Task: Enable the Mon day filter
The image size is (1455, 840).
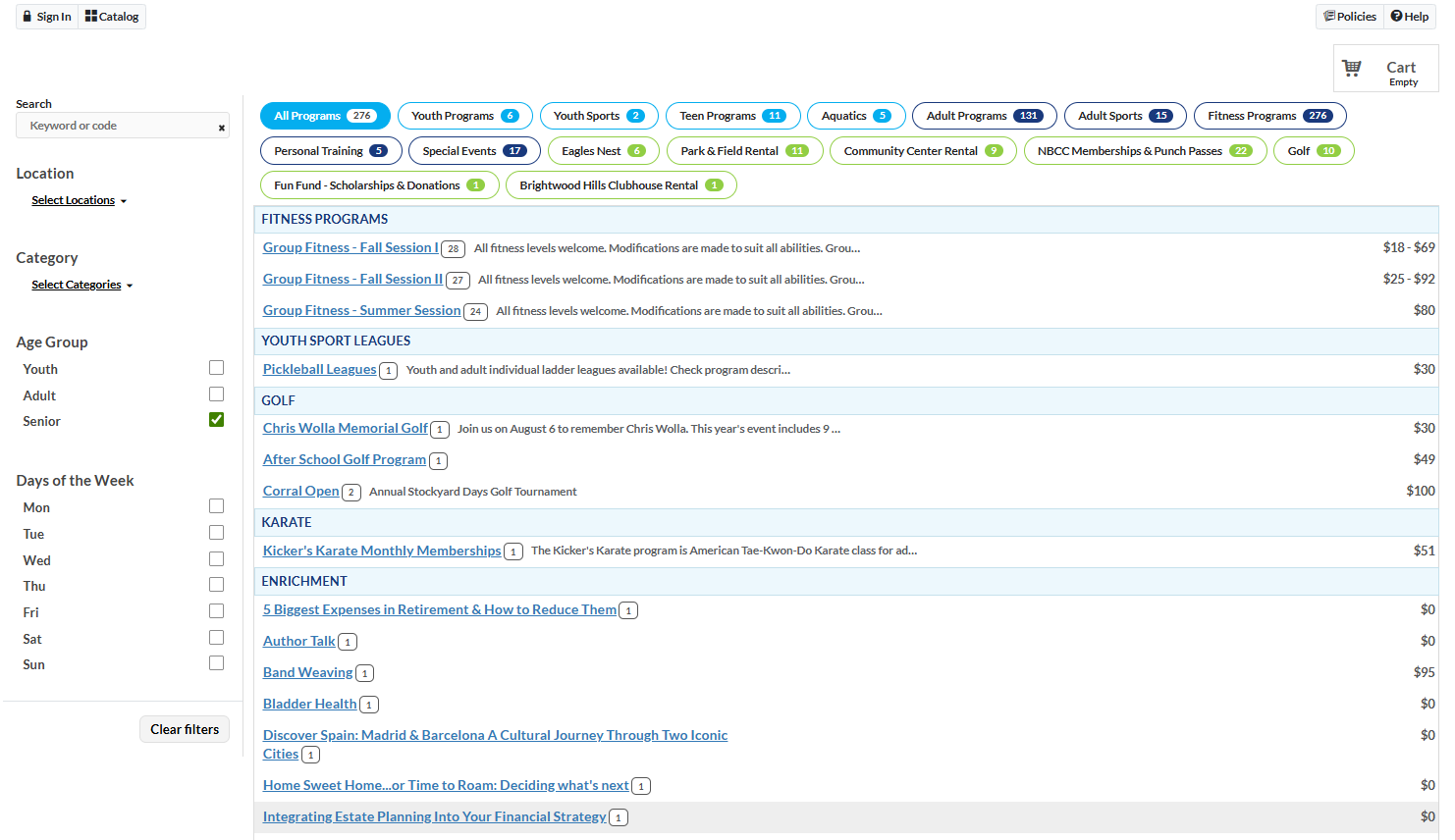Action: point(216,506)
